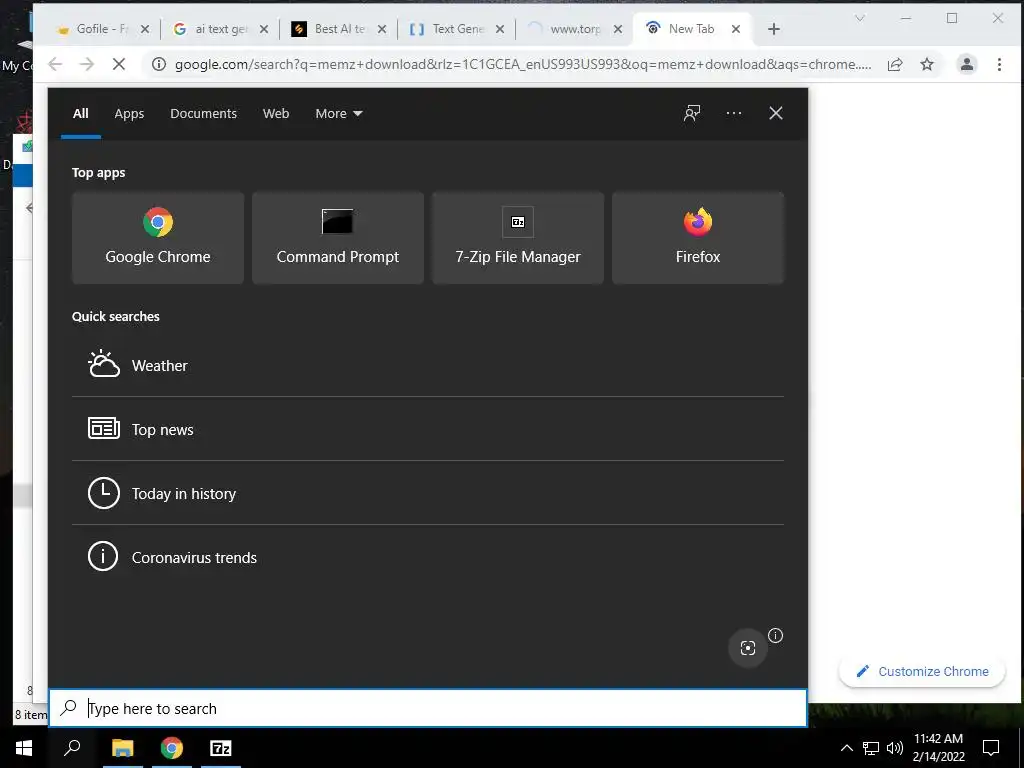Switch to the All search tab
The width and height of the screenshot is (1024, 768).
[x=80, y=113]
